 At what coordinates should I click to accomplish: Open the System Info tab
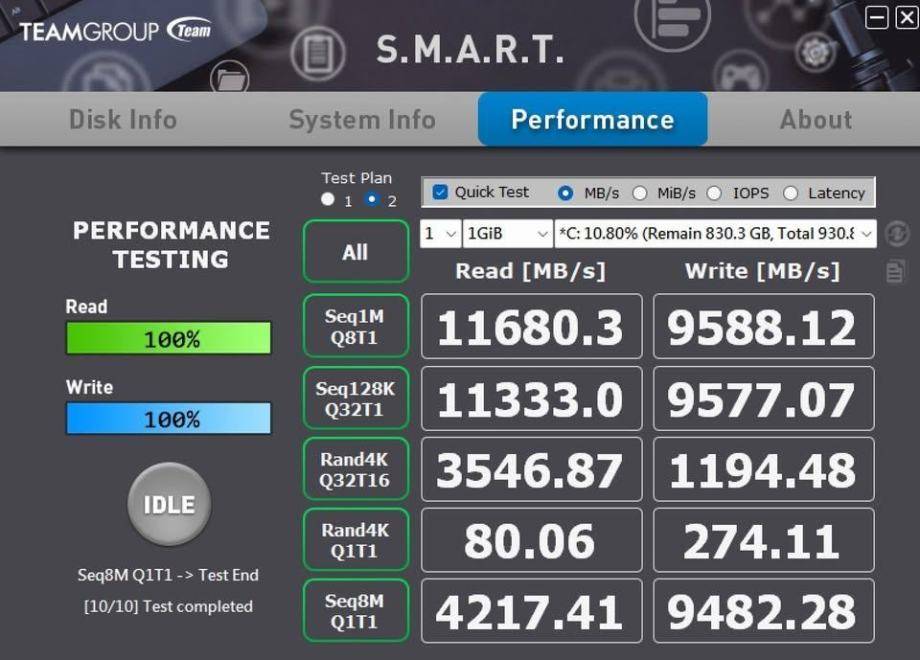click(x=362, y=119)
